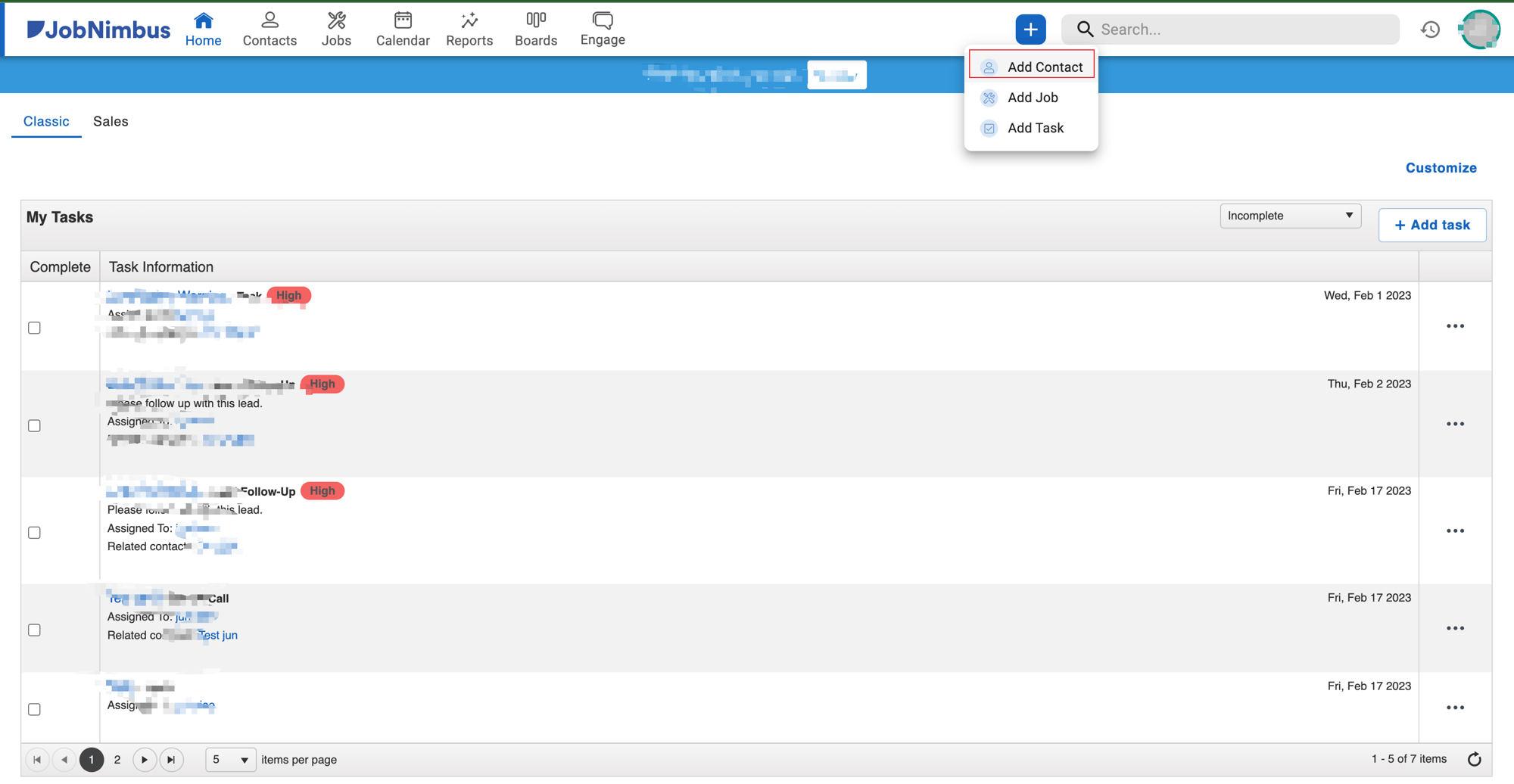Switch to the Sales tab

(111, 121)
